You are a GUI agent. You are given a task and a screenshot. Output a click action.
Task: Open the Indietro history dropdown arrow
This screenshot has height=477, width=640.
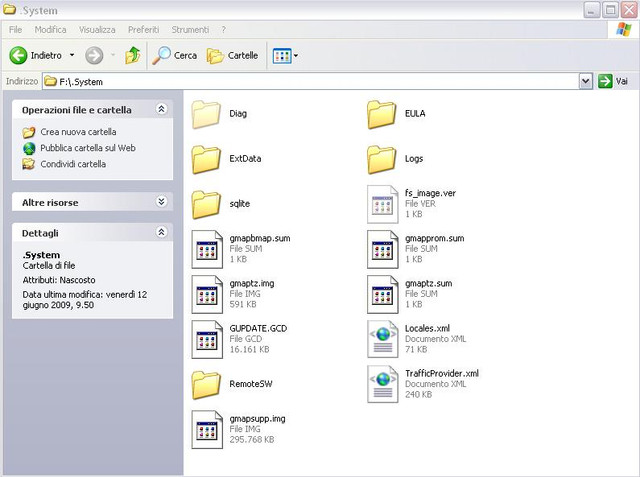click(72, 55)
